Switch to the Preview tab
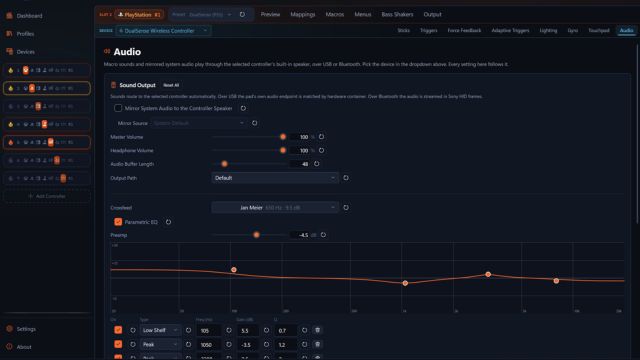This screenshot has height=360, width=640. coord(270,14)
